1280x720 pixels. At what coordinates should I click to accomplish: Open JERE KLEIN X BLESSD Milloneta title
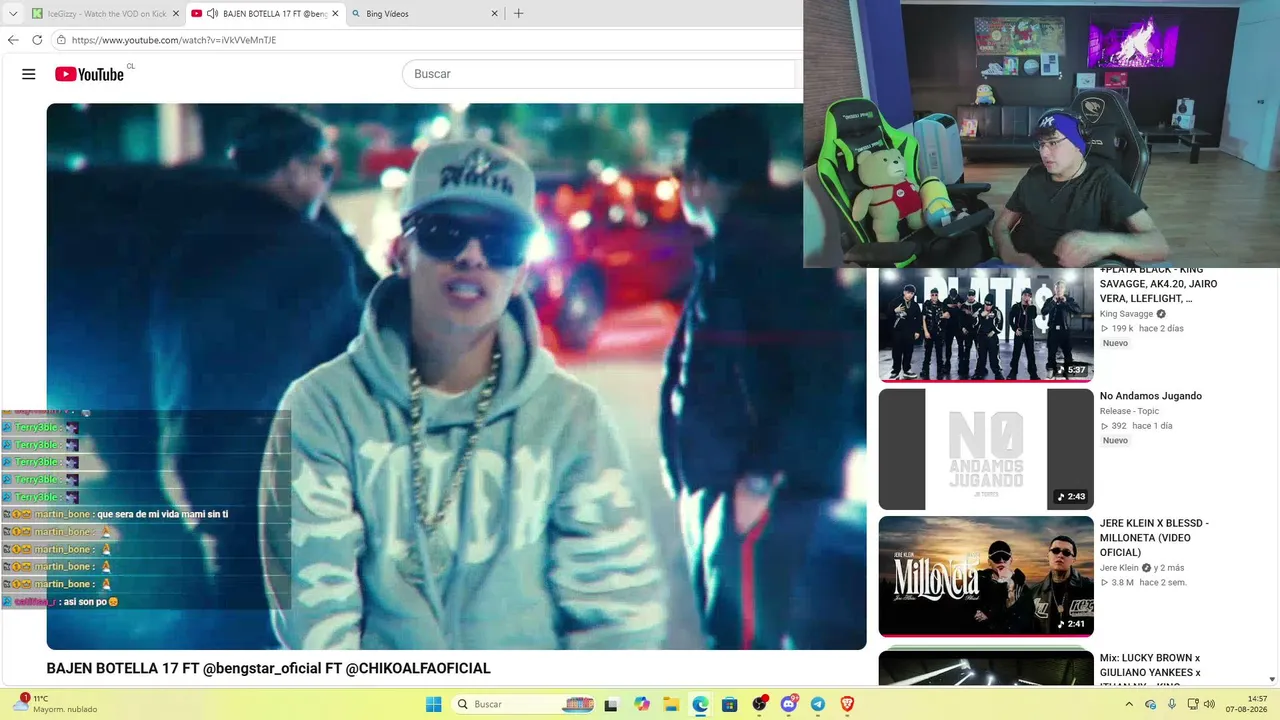1154,538
